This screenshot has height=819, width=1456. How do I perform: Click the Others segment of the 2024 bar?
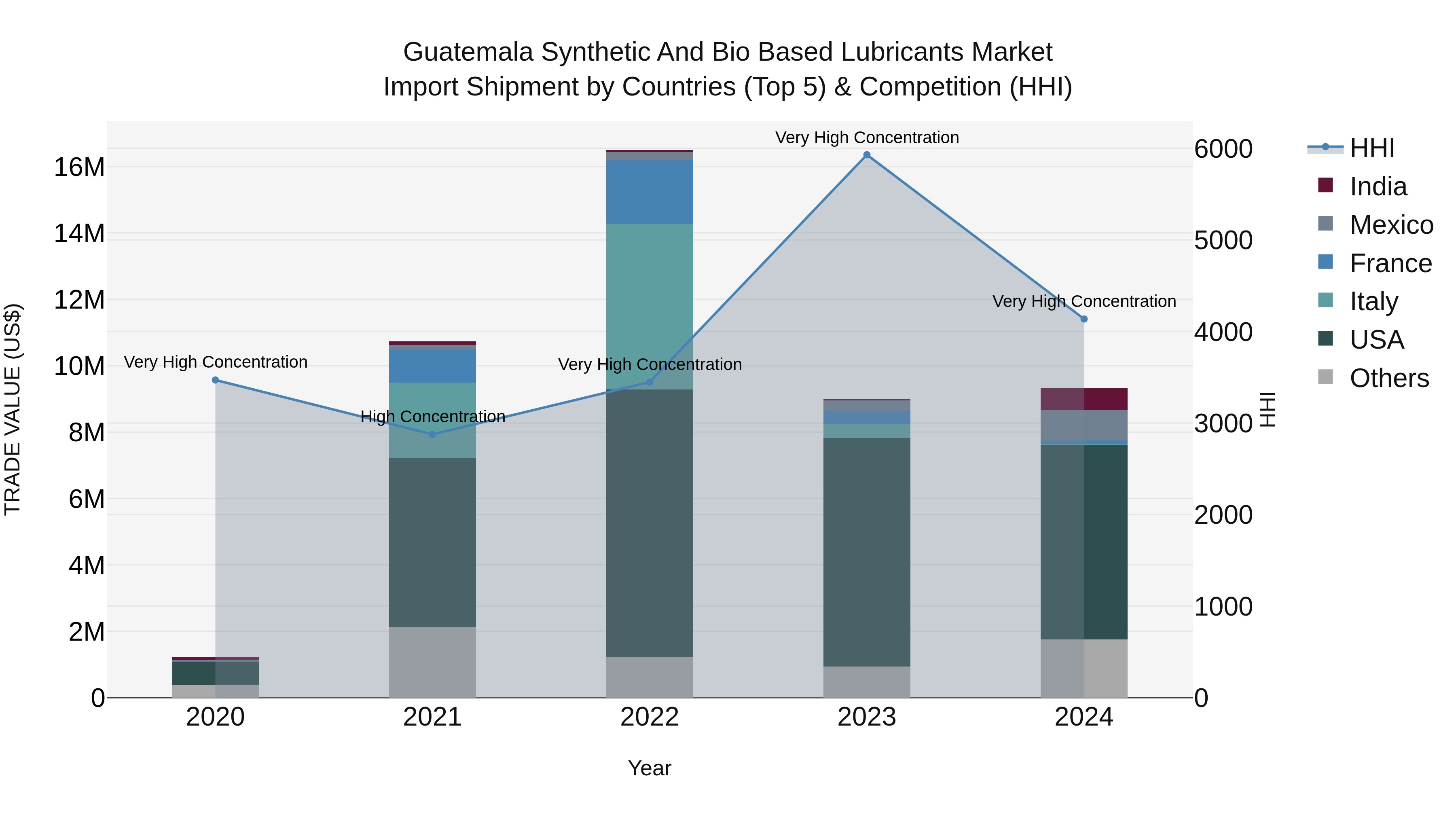click(x=1084, y=669)
